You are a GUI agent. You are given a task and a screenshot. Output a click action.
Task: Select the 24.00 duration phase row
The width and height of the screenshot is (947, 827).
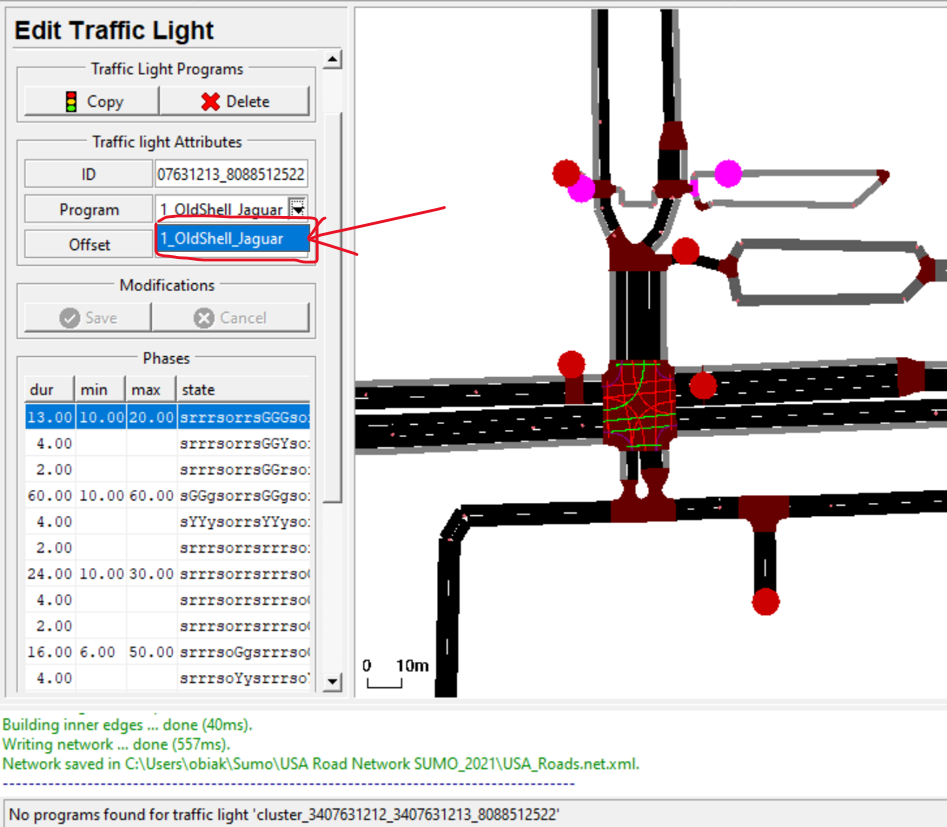click(x=167, y=574)
